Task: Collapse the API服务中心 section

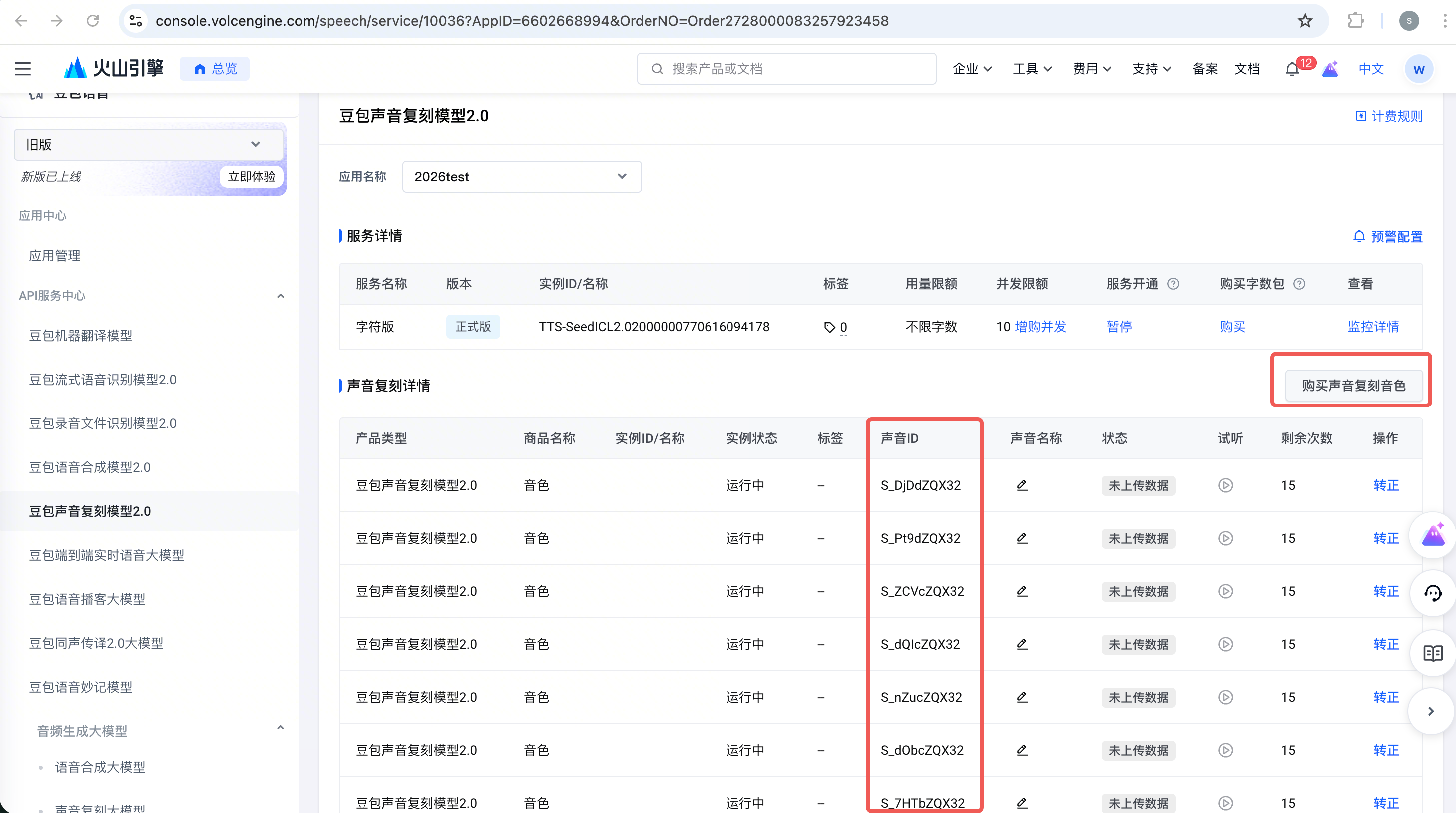Action: (280, 296)
